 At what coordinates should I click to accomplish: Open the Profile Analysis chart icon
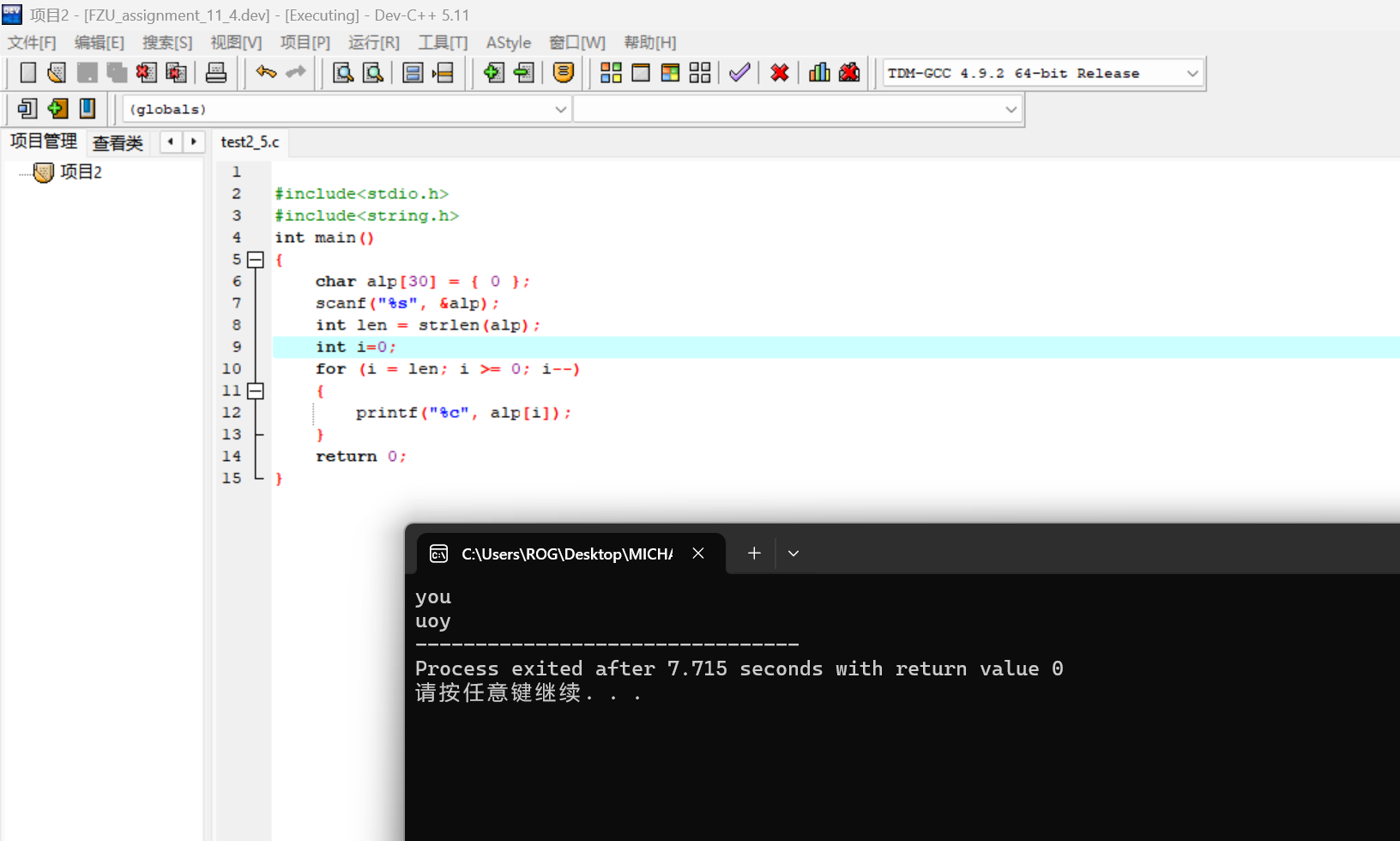point(819,73)
